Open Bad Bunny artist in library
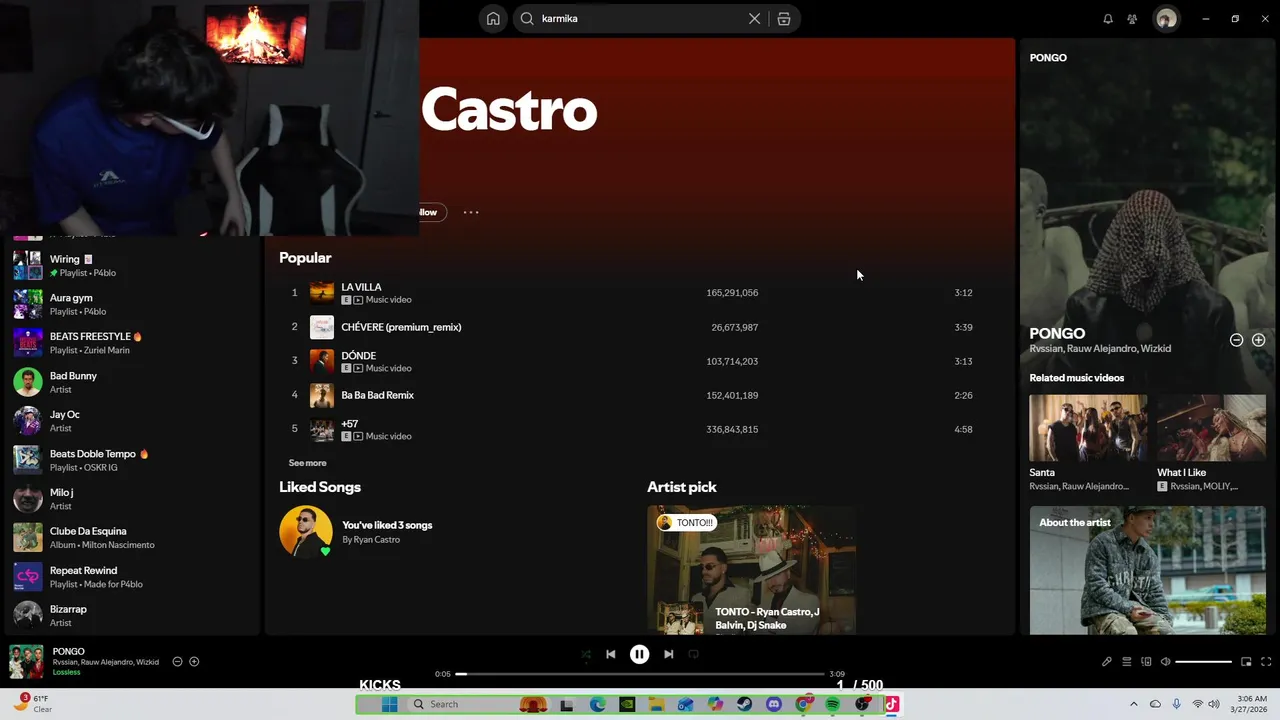1280x720 pixels. 130,382
